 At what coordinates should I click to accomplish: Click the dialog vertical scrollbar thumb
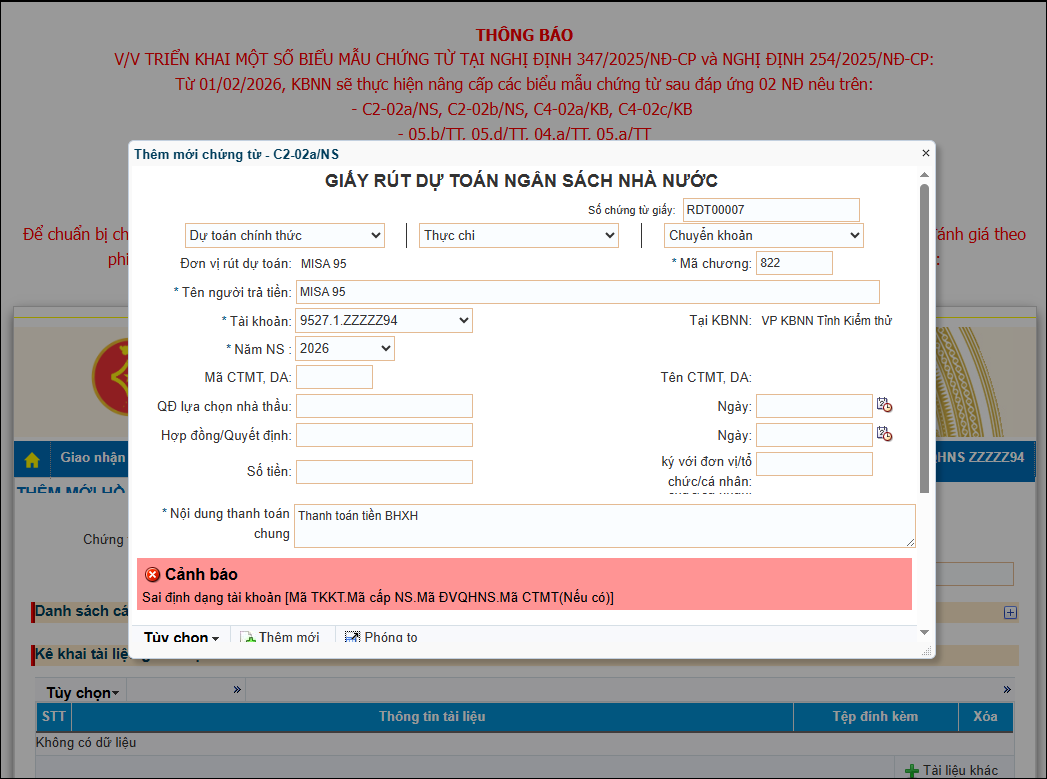(x=924, y=338)
